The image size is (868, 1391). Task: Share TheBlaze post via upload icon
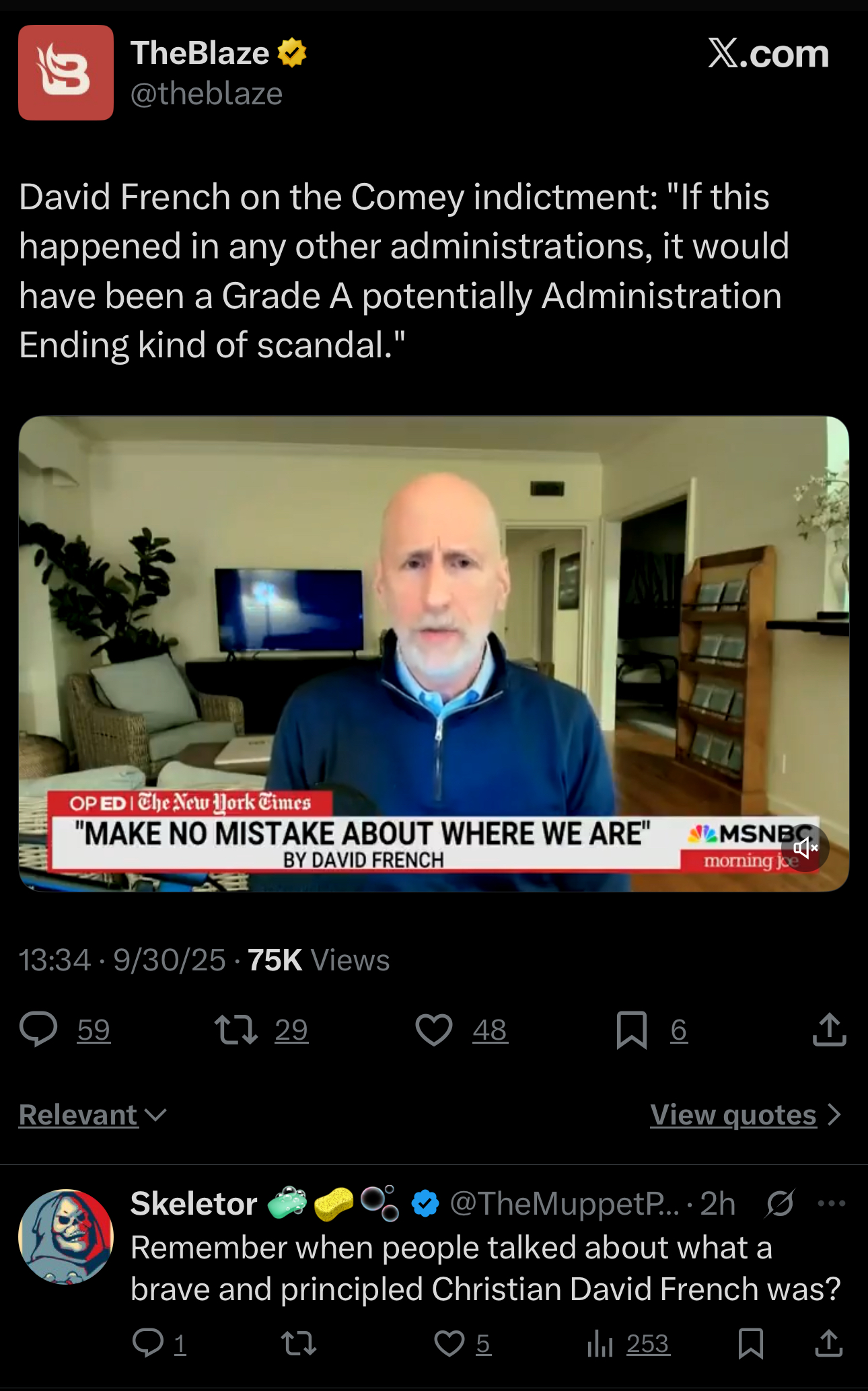pos(829,1030)
